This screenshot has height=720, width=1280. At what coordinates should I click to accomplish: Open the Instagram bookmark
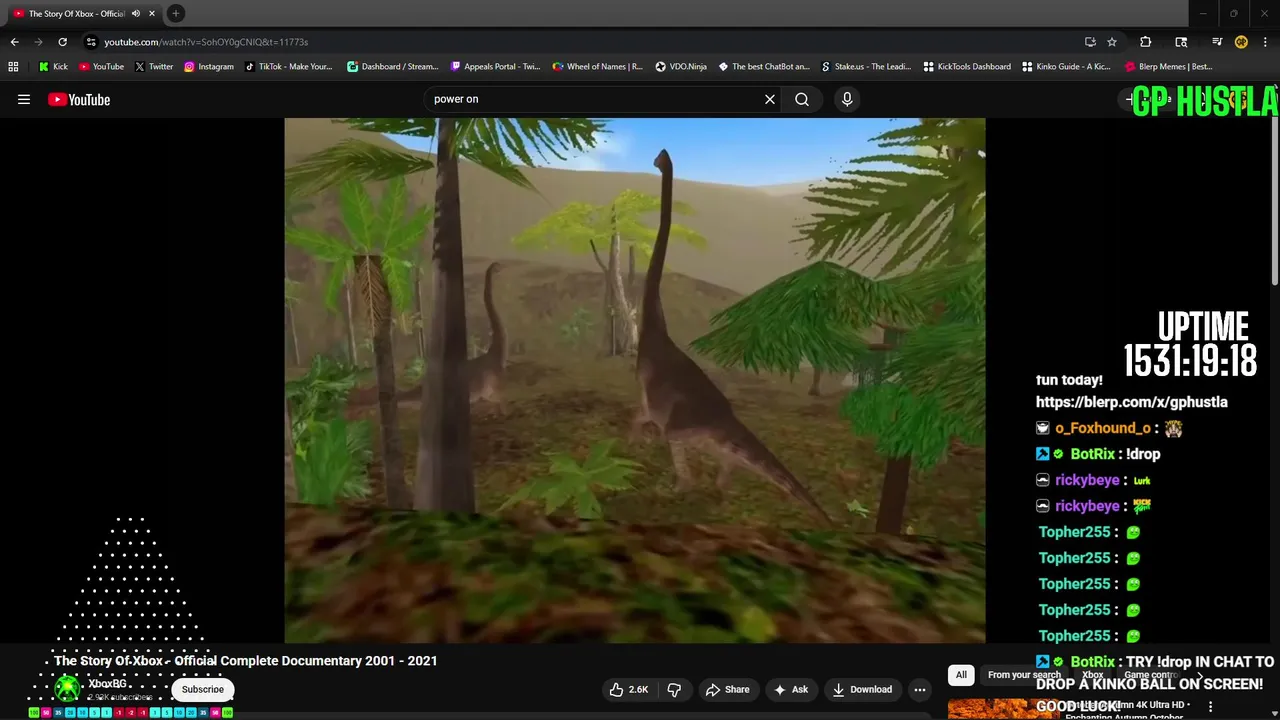[208, 67]
